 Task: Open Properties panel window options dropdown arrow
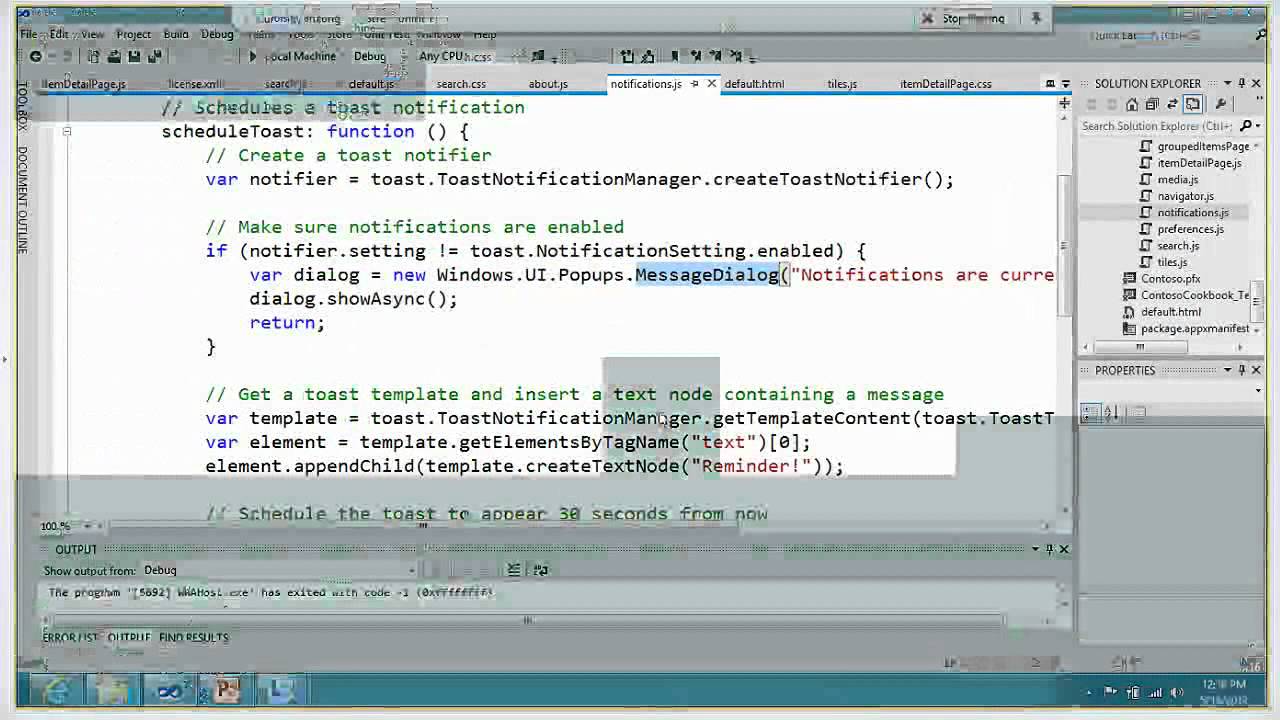tap(1227, 370)
